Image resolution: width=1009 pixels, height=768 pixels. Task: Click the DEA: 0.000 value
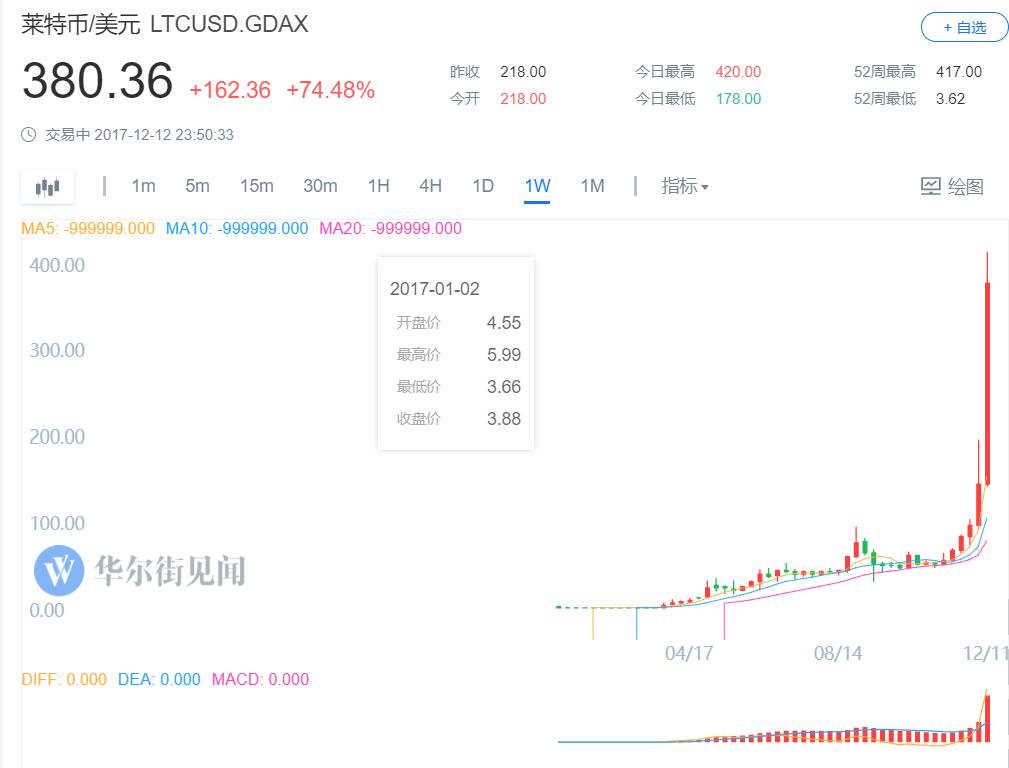click(x=159, y=679)
